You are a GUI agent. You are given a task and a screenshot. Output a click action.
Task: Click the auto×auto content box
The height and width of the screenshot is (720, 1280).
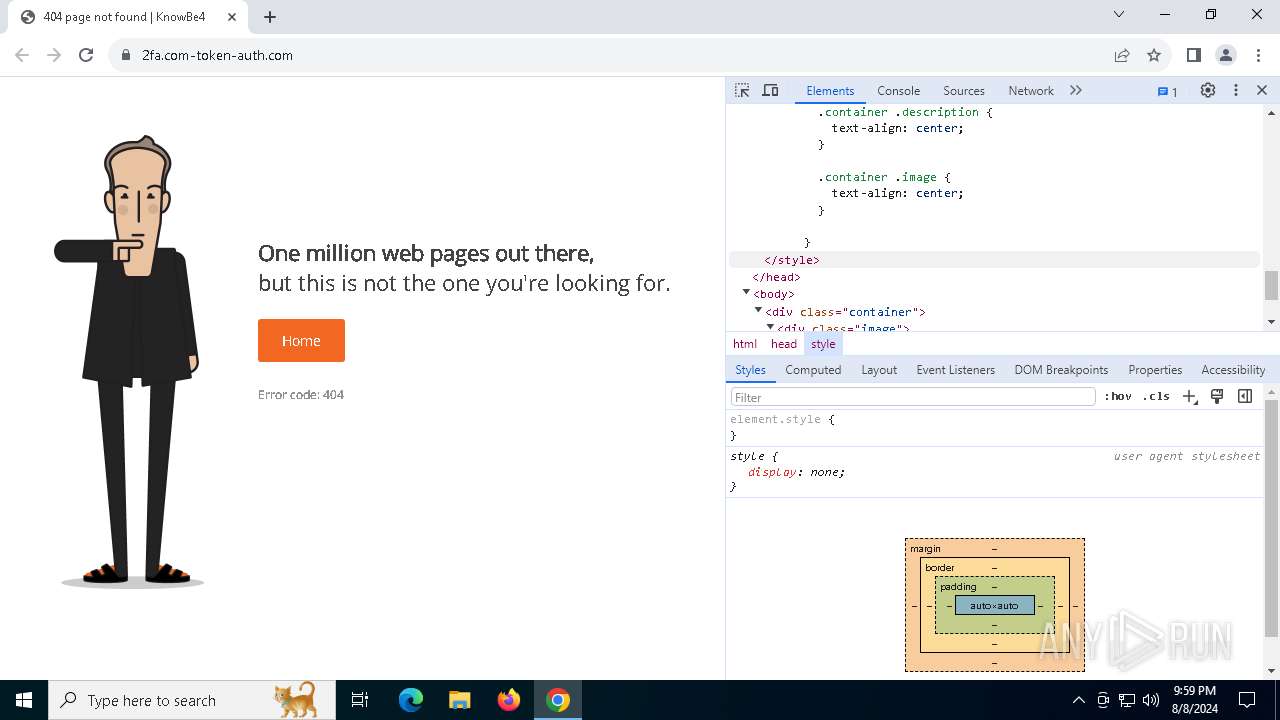994,605
